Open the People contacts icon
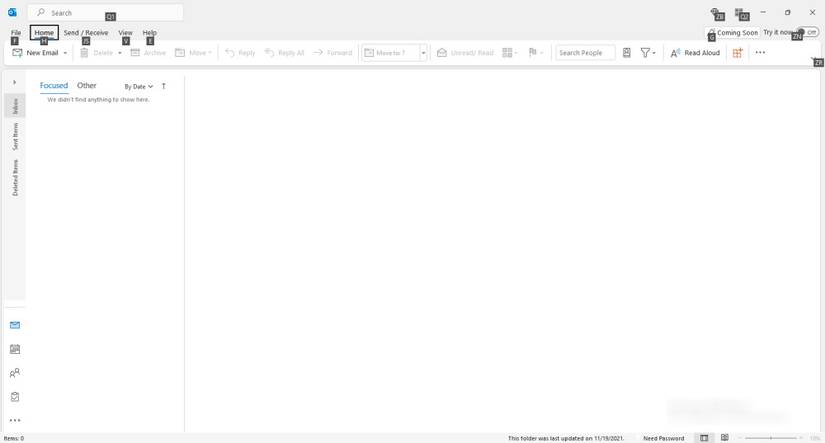825x443 pixels. pyautogui.click(x=15, y=373)
